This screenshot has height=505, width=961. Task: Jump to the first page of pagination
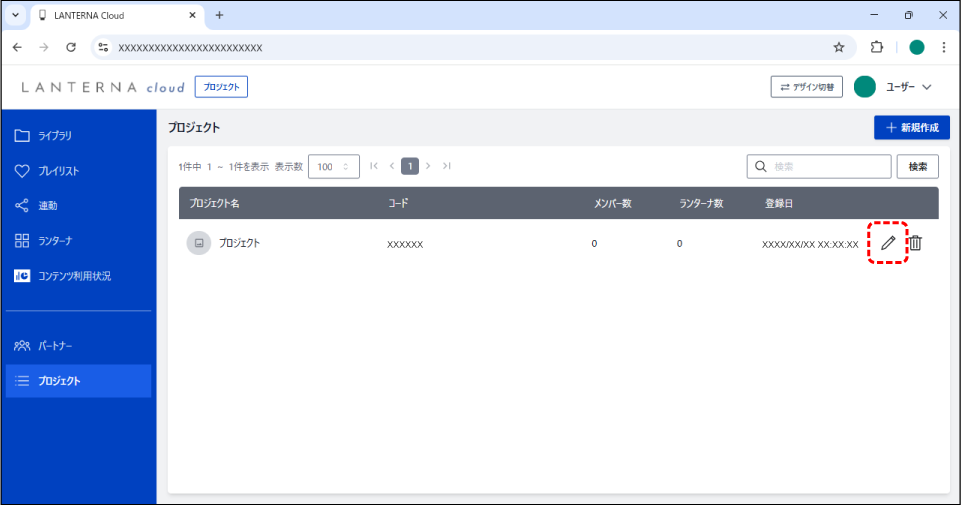pyautogui.click(x=374, y=166)
